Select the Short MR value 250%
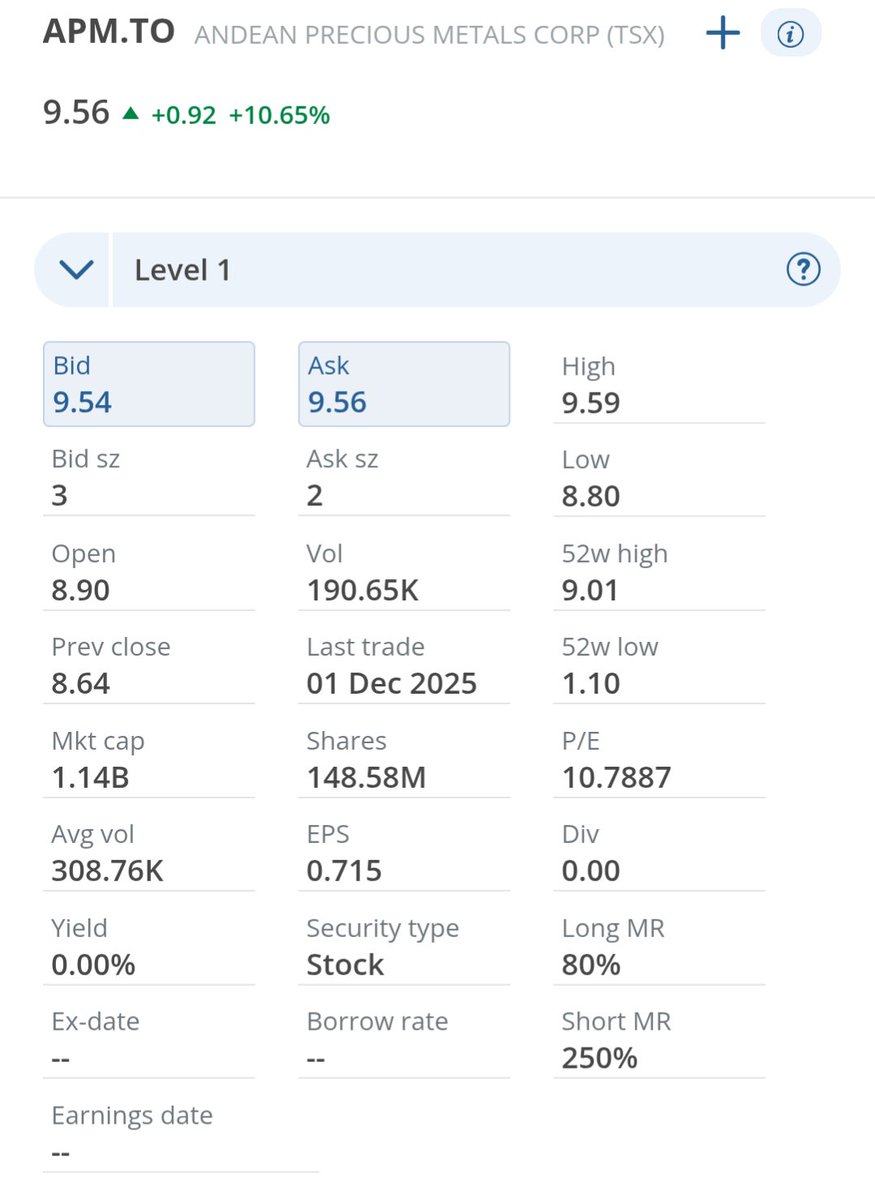 (600, 1058)
